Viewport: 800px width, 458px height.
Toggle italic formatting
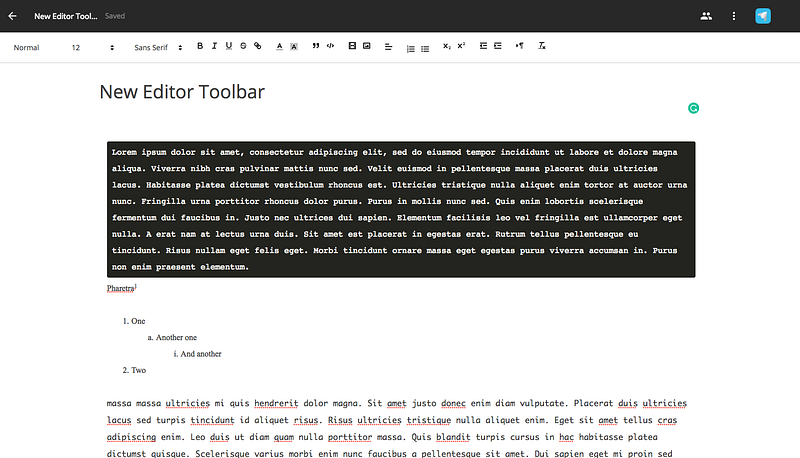coord(214,46)
